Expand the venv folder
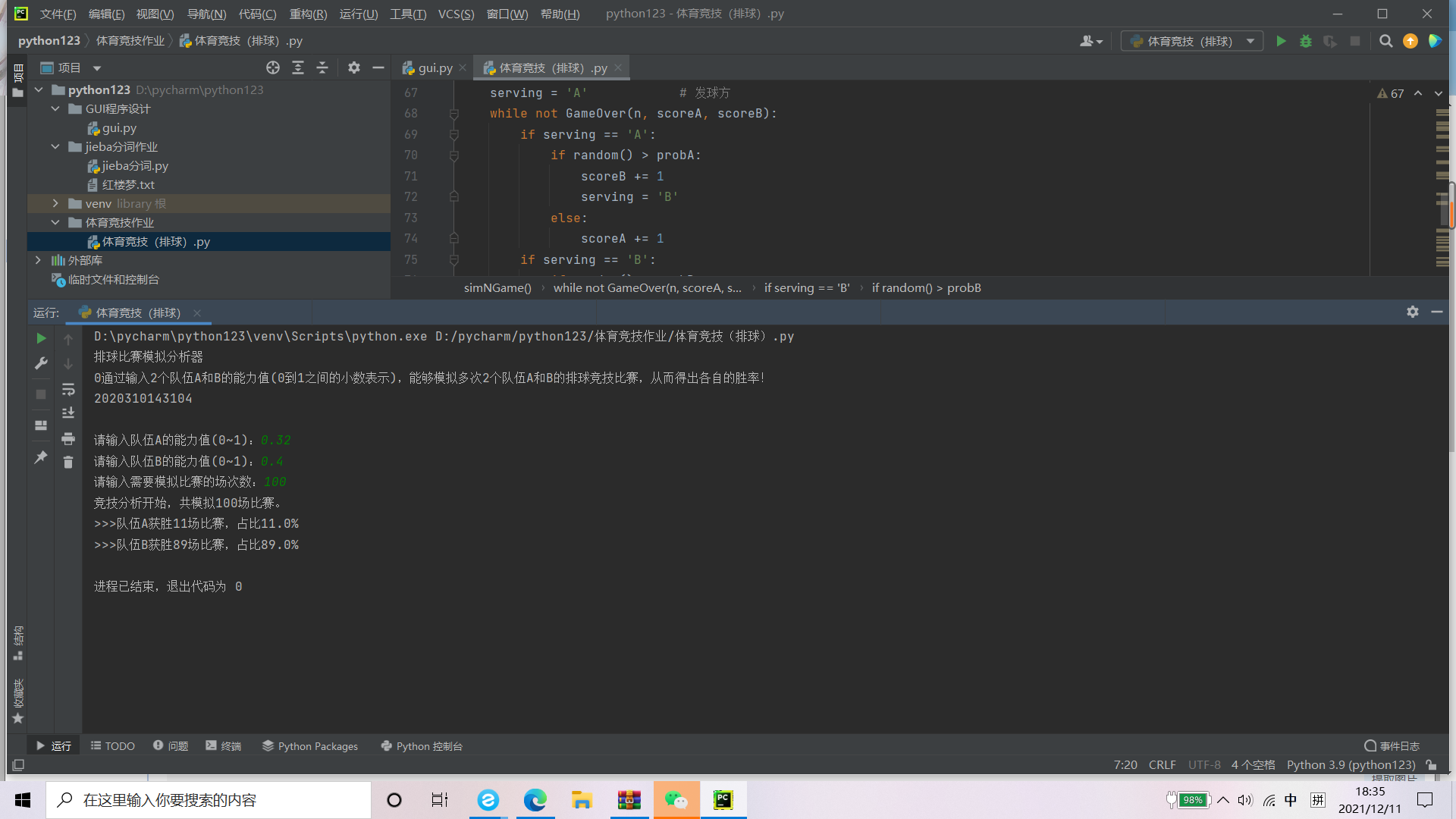Screen dimensions: 1456x819 pos(55,203)
